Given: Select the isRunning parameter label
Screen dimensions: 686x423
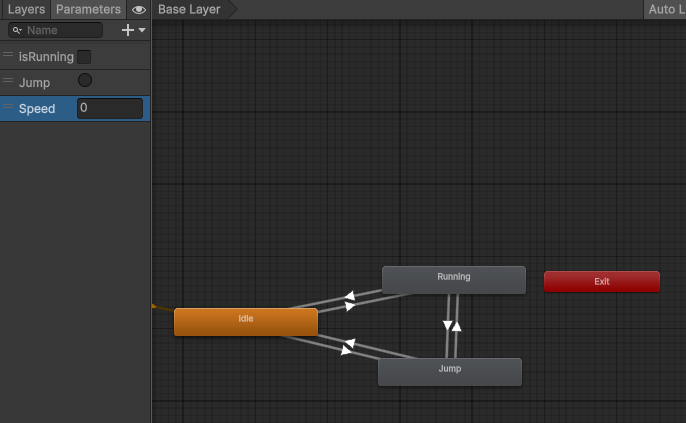Looking at the screenshot, I should [46, 57].
